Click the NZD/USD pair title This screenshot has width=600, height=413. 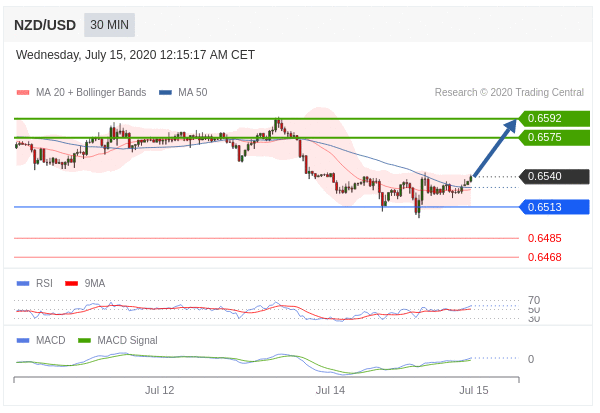point(45,25)
